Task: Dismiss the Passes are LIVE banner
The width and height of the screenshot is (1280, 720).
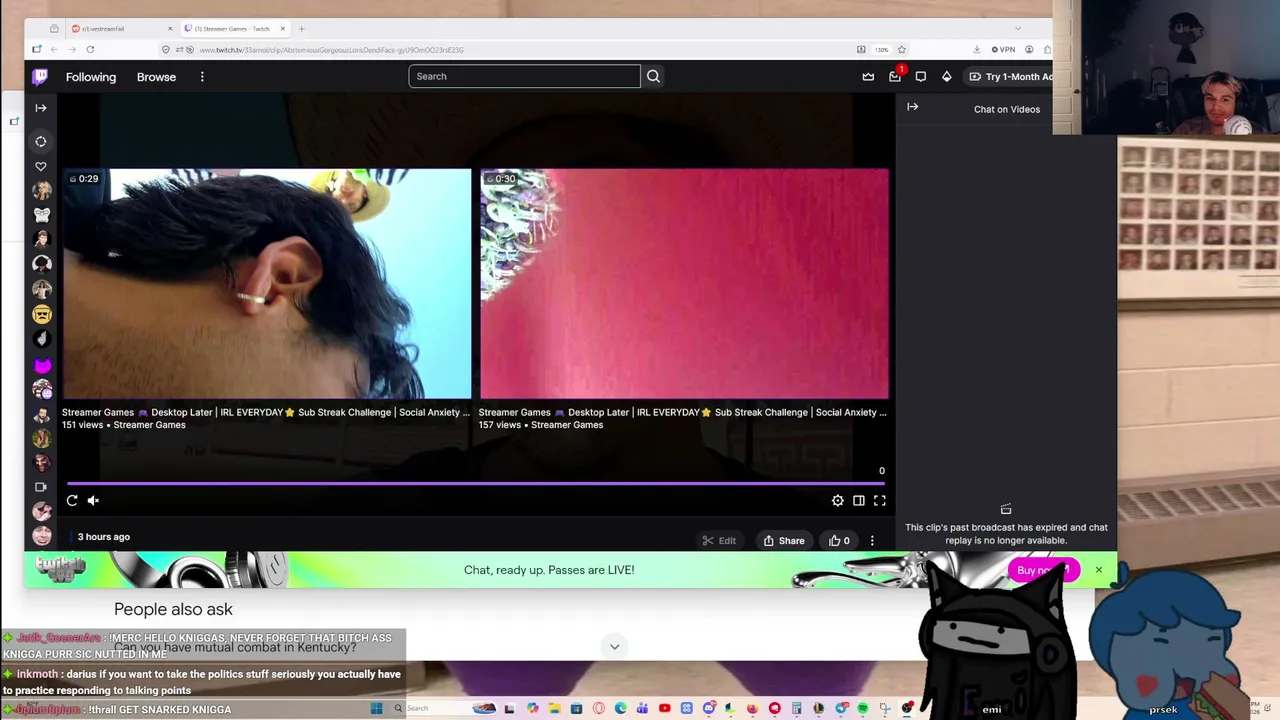Action: pos(1098,570)
